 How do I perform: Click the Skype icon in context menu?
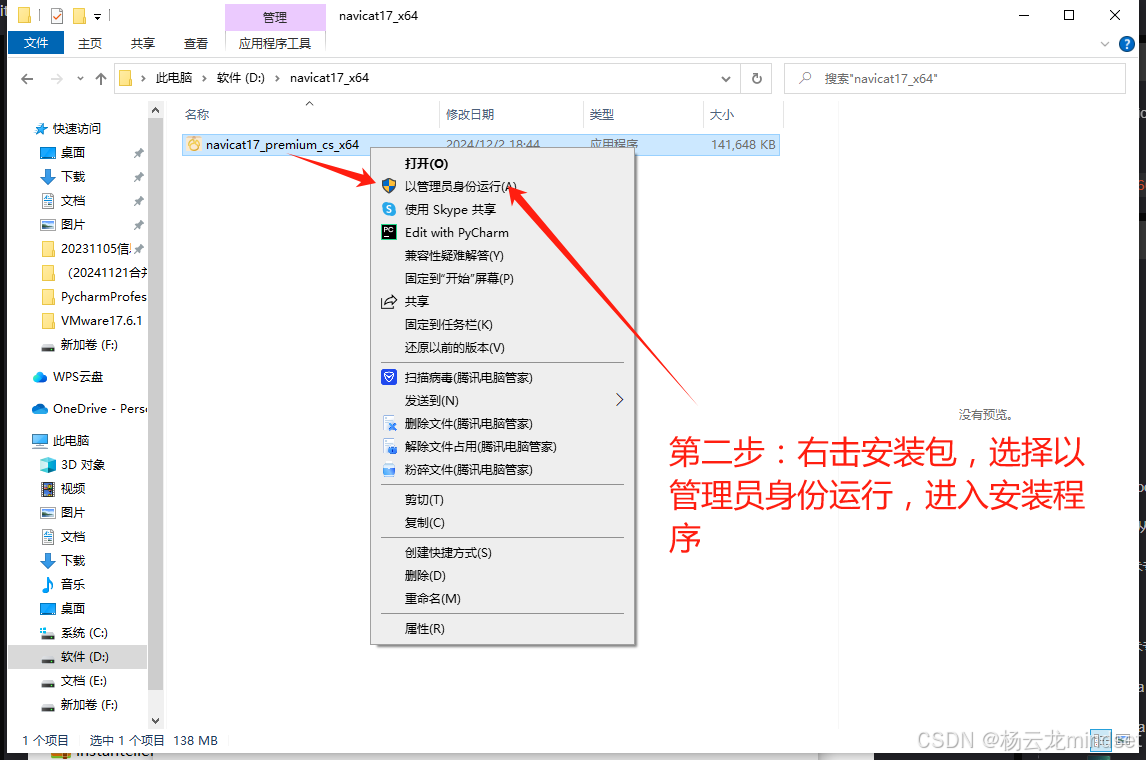(389, 209)
